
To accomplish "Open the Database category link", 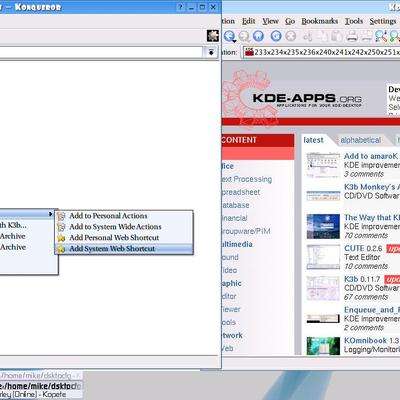I will click(x=236, y=205).
